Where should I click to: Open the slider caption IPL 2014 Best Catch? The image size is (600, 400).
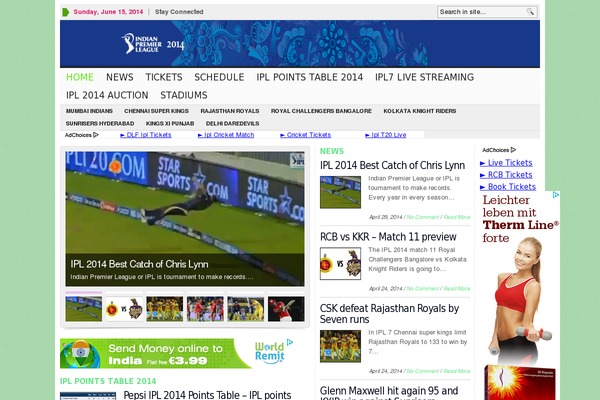139,264
